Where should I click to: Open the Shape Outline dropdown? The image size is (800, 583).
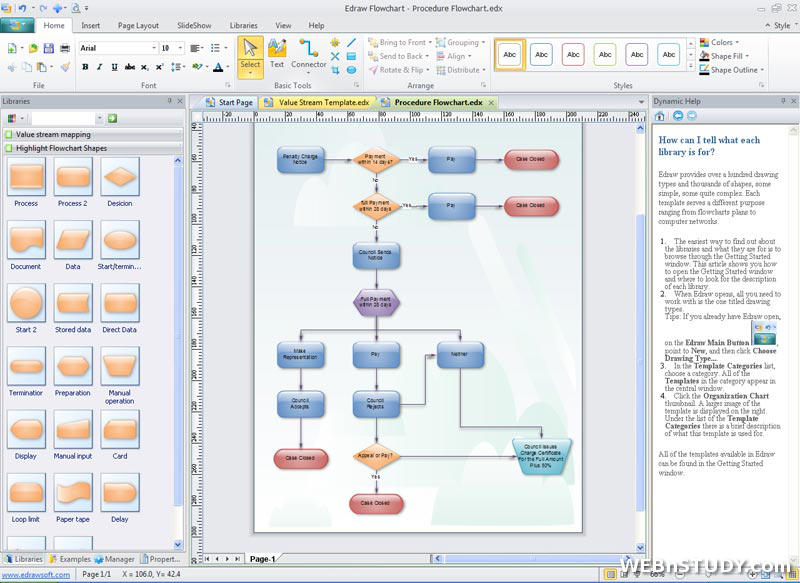point(732,70)
